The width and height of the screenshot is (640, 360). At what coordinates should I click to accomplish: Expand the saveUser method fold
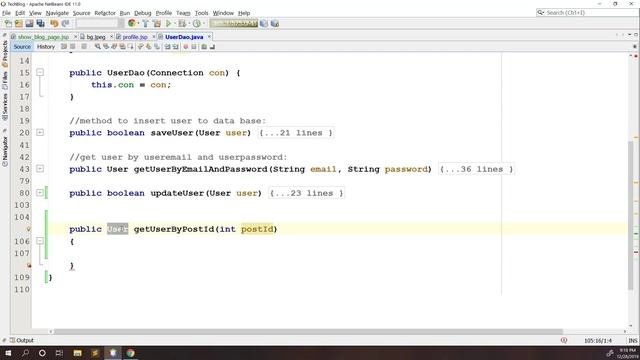[40, 132]
